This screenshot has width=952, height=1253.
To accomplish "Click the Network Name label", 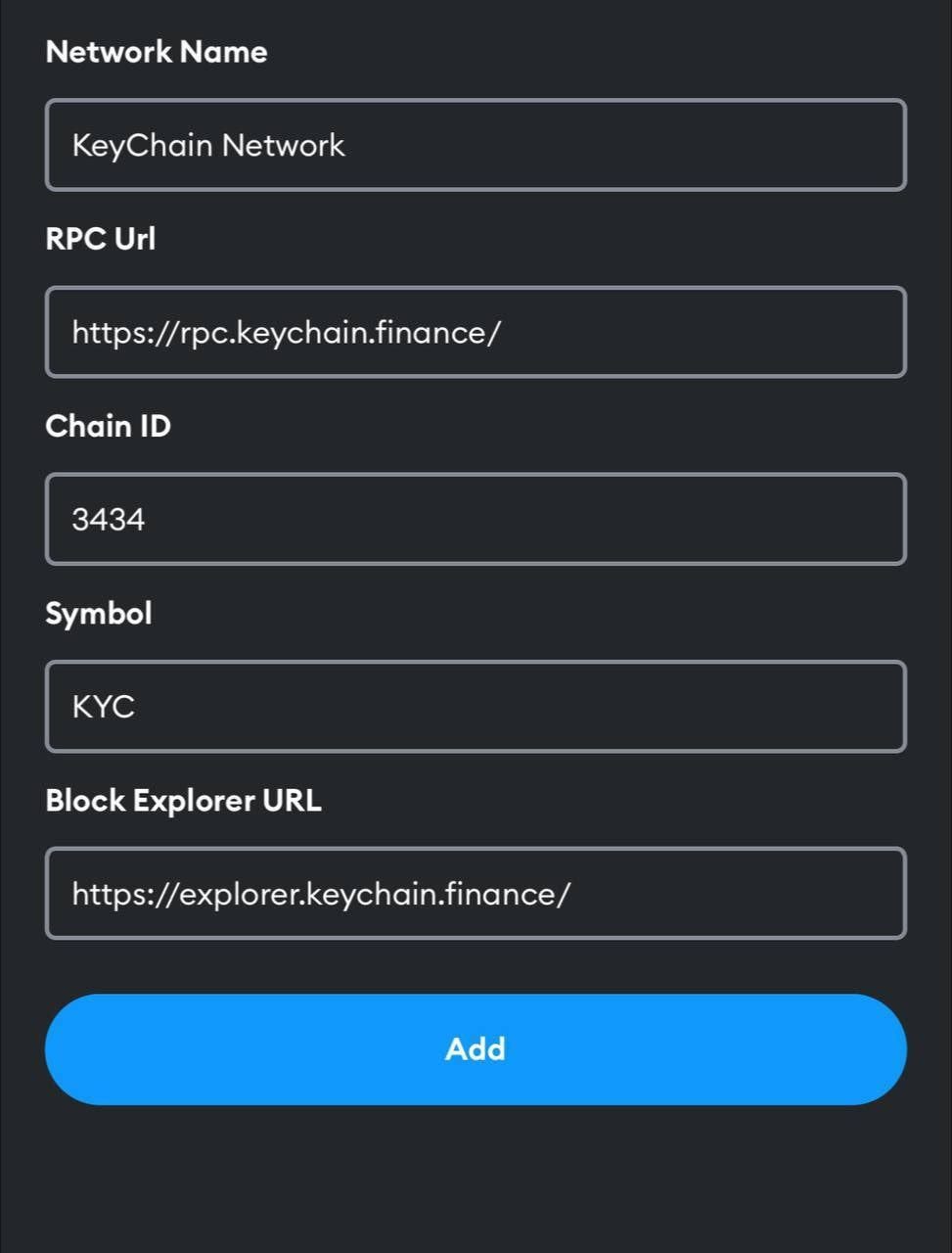I will (156, 52).
